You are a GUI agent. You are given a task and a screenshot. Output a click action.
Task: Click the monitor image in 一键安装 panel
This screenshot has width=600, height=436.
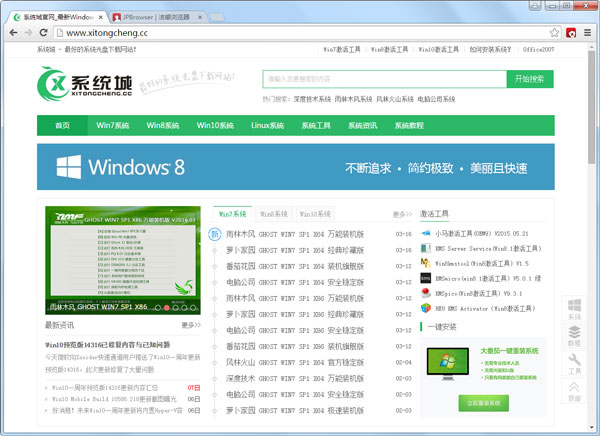[448, 363]
